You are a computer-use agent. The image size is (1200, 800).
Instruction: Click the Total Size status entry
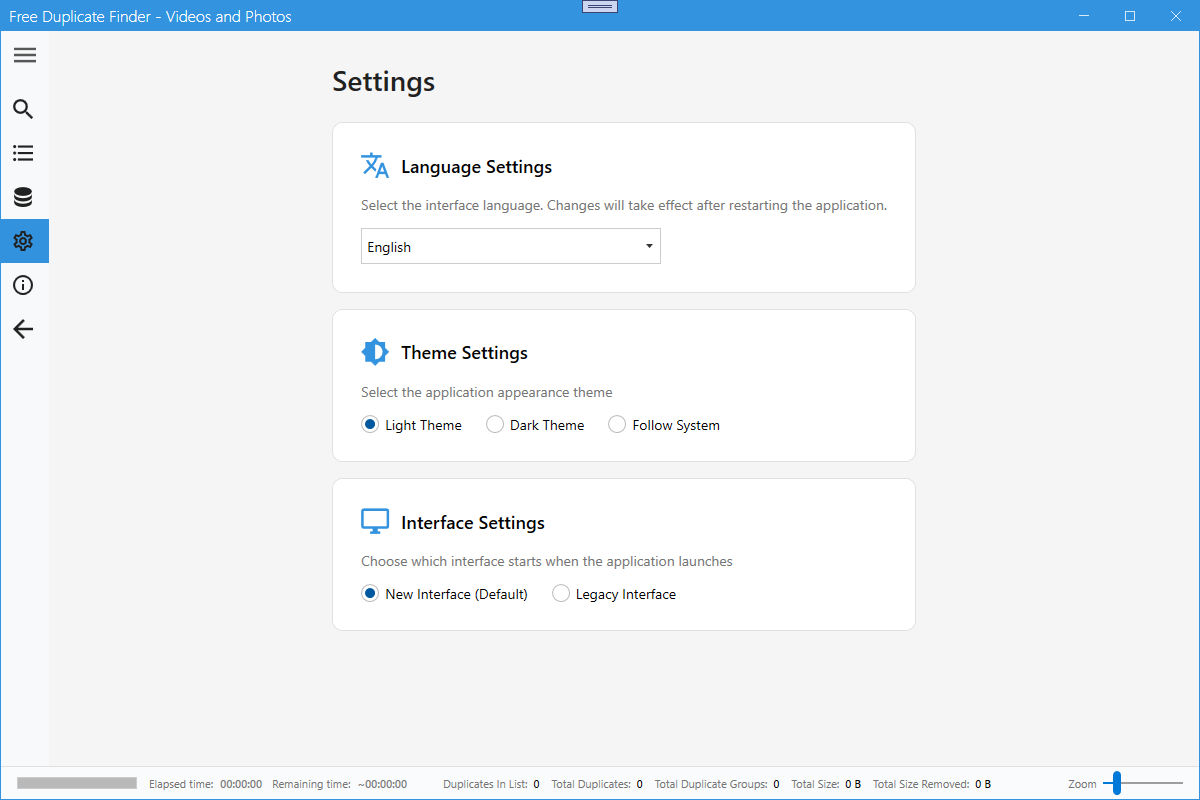point(826,784)
